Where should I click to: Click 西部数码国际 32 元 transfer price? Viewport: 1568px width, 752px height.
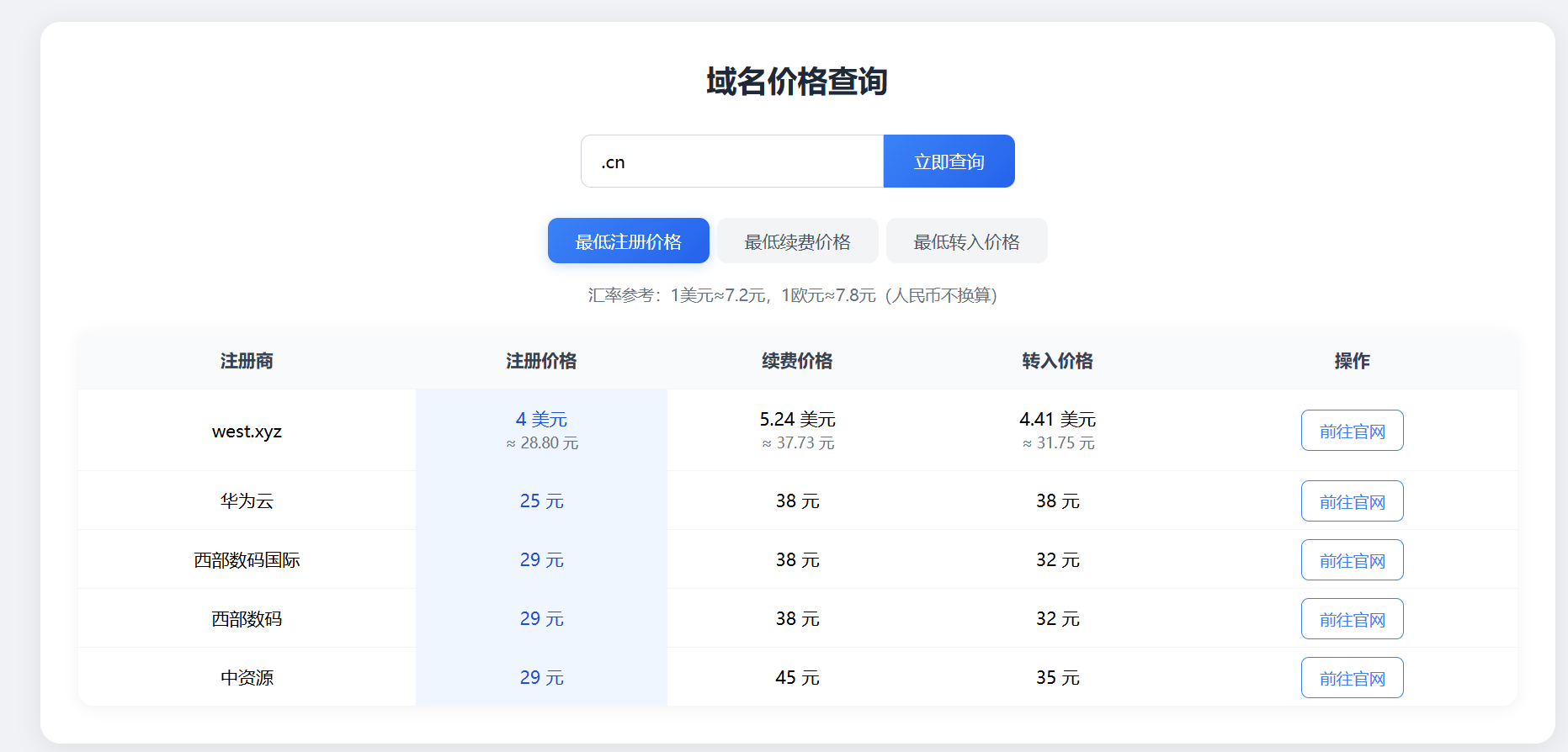tap(1057, 560)
